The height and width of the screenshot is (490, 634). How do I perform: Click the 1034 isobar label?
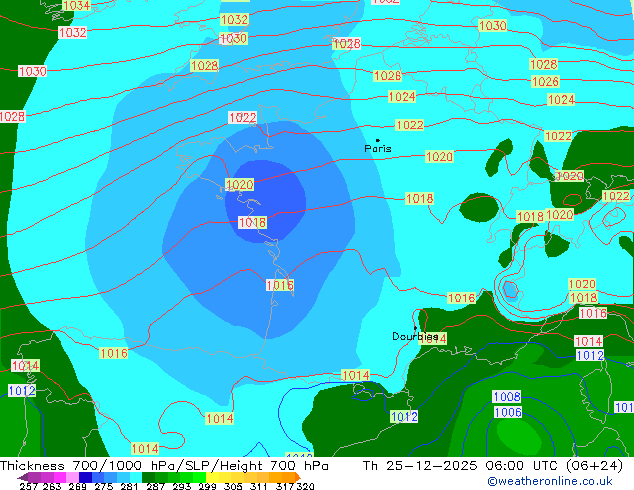(x=76, y=6)
